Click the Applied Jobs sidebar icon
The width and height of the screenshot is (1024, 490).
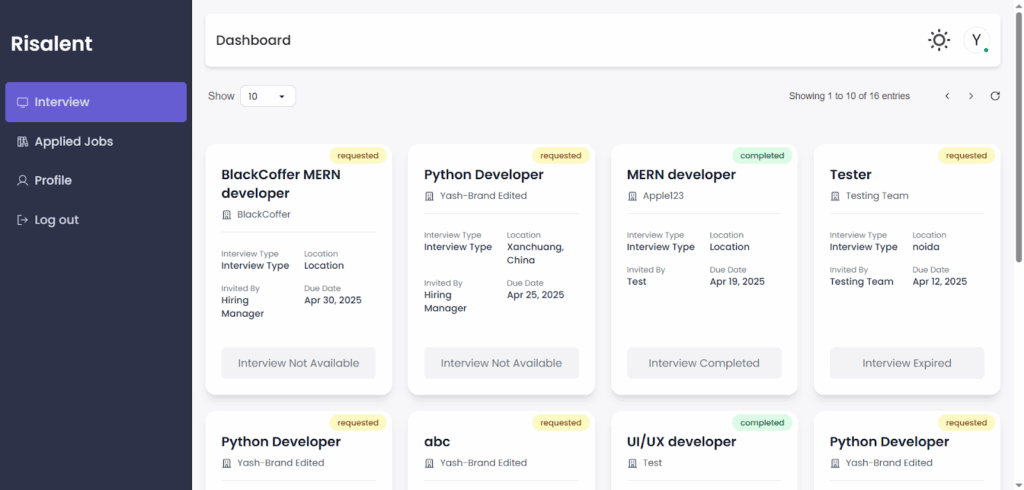(22, 142)
